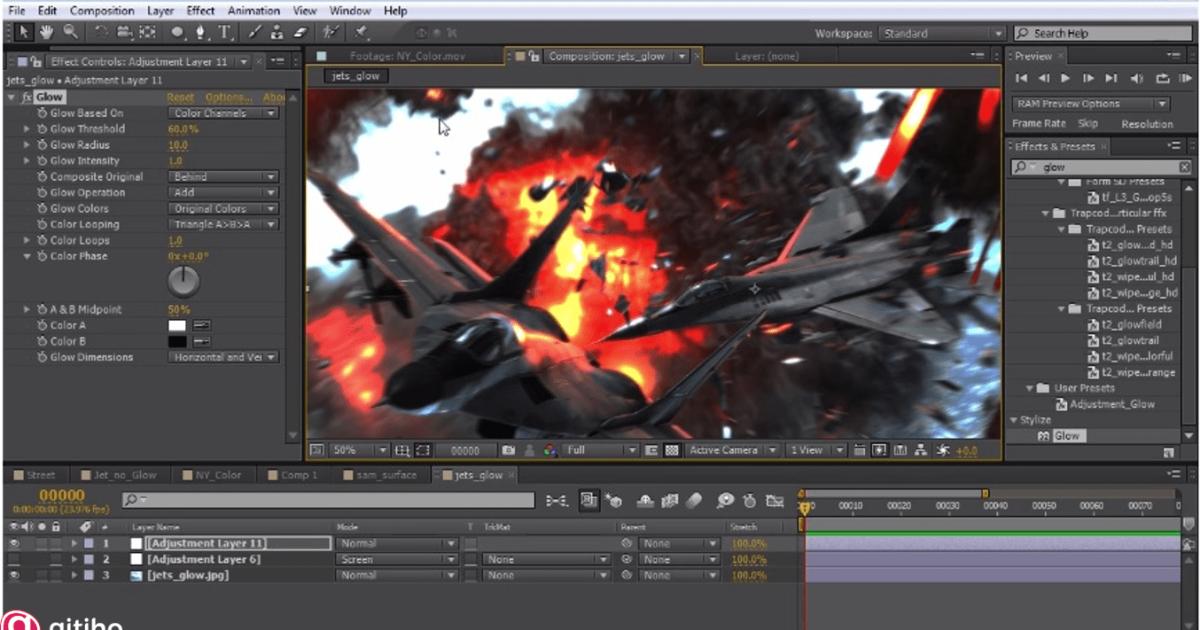The height and width of the screenshot is (630, 1200).
Task: Click the snapshot camera icon in viewer
Action: point(509,451)
